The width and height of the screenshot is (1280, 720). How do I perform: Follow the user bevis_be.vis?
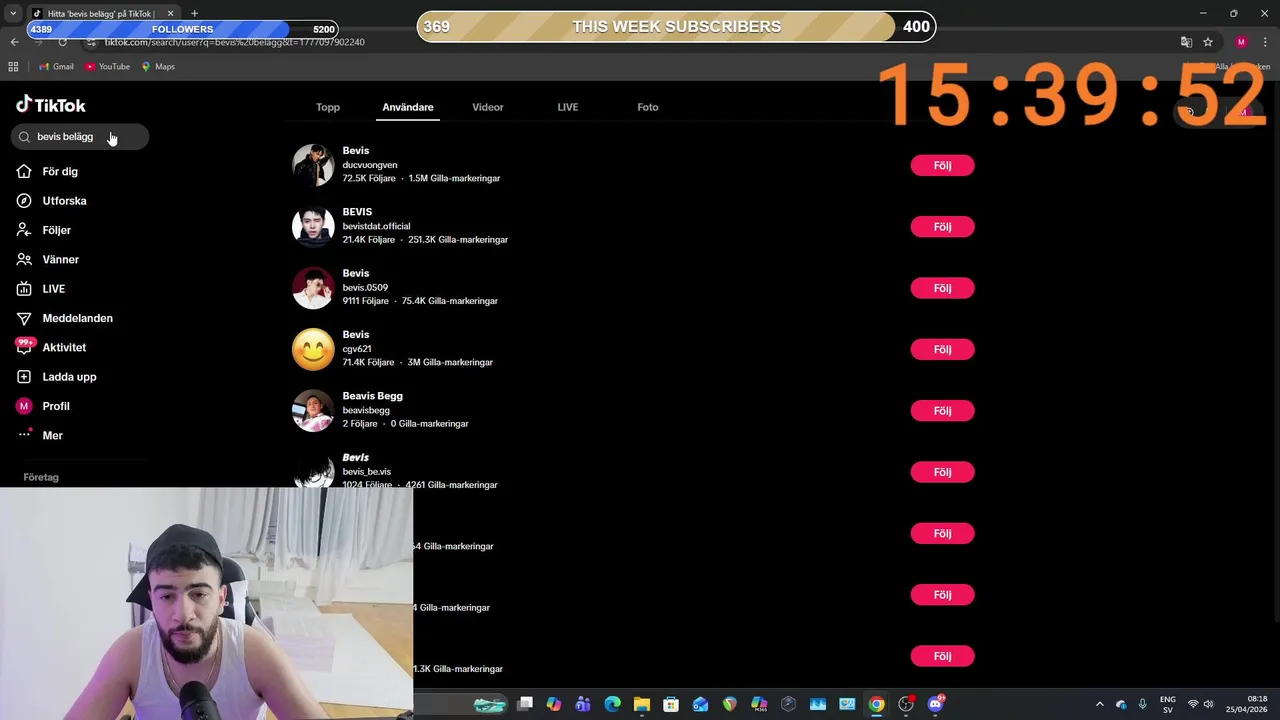click(942, 472)
